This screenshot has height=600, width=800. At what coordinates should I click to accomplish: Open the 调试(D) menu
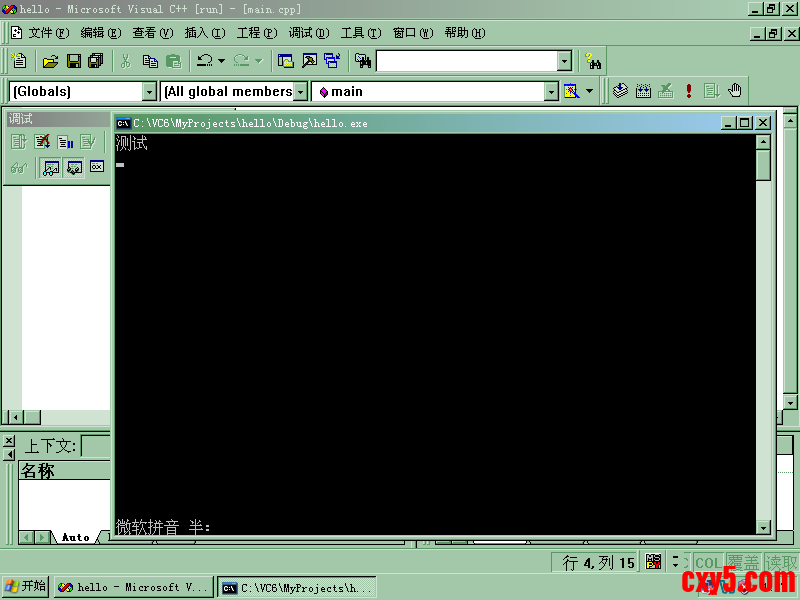(309, 33)
